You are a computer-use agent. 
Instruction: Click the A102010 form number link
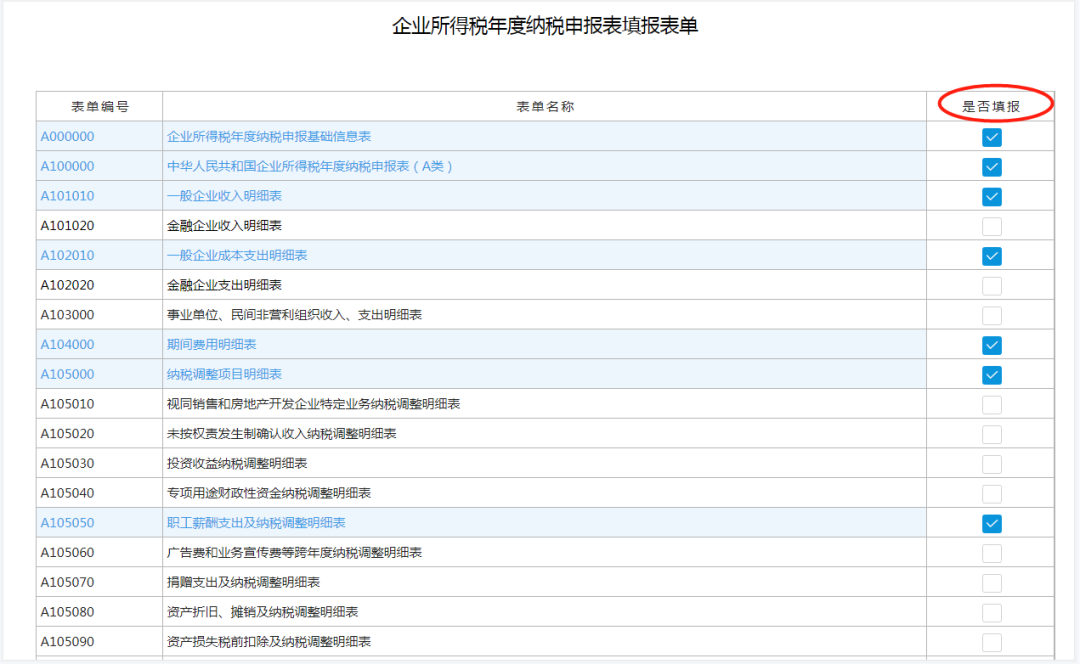coord(67,255)
